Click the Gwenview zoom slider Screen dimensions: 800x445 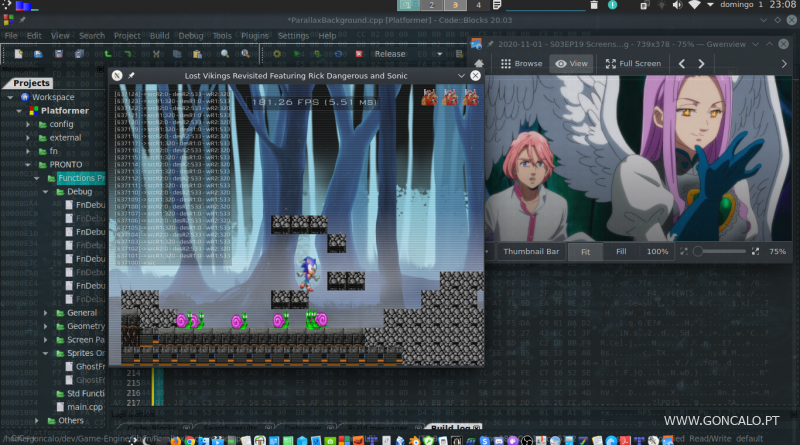tap(719, 251)
